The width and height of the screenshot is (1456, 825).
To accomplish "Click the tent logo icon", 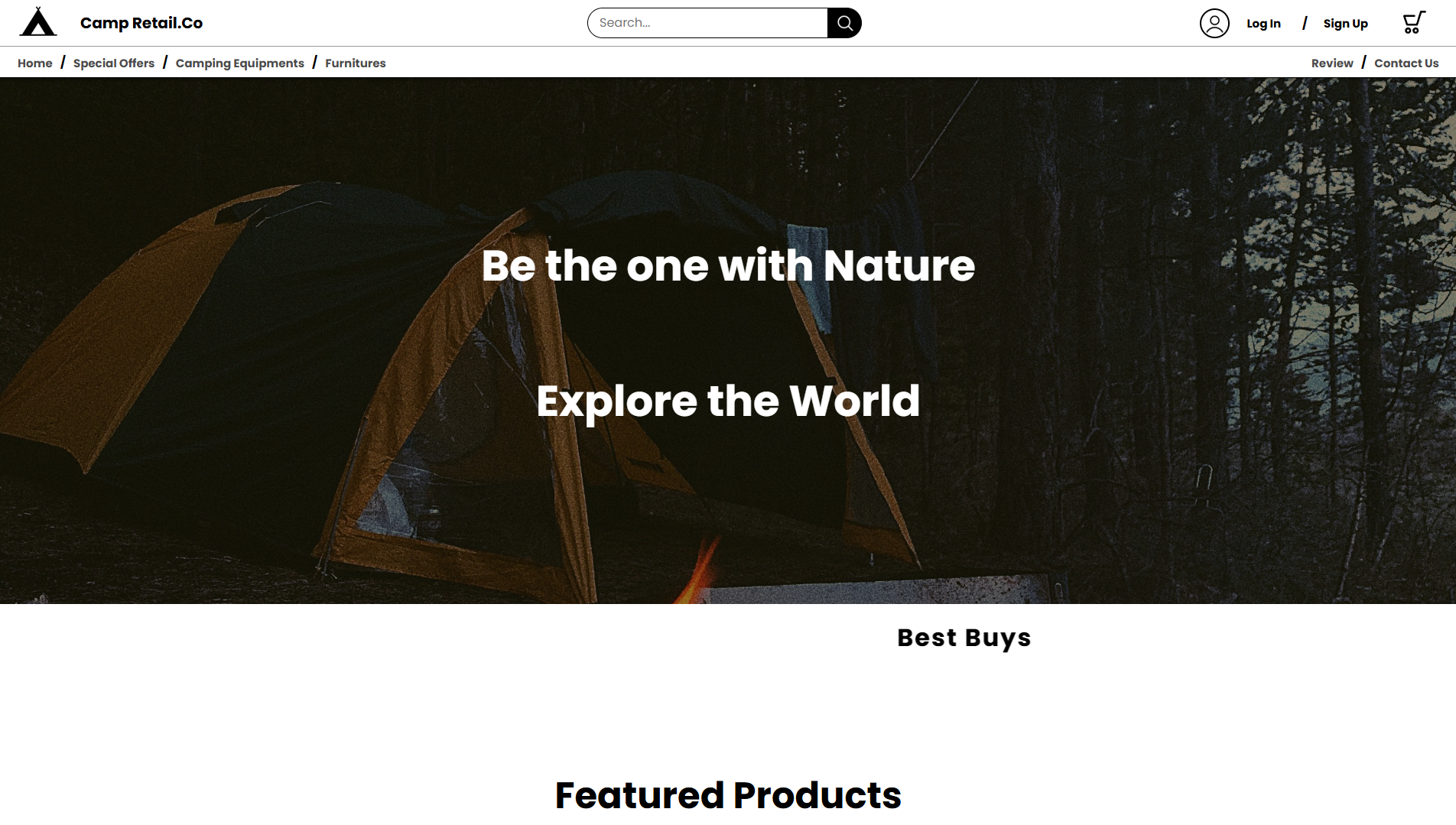I will point(38,22).
